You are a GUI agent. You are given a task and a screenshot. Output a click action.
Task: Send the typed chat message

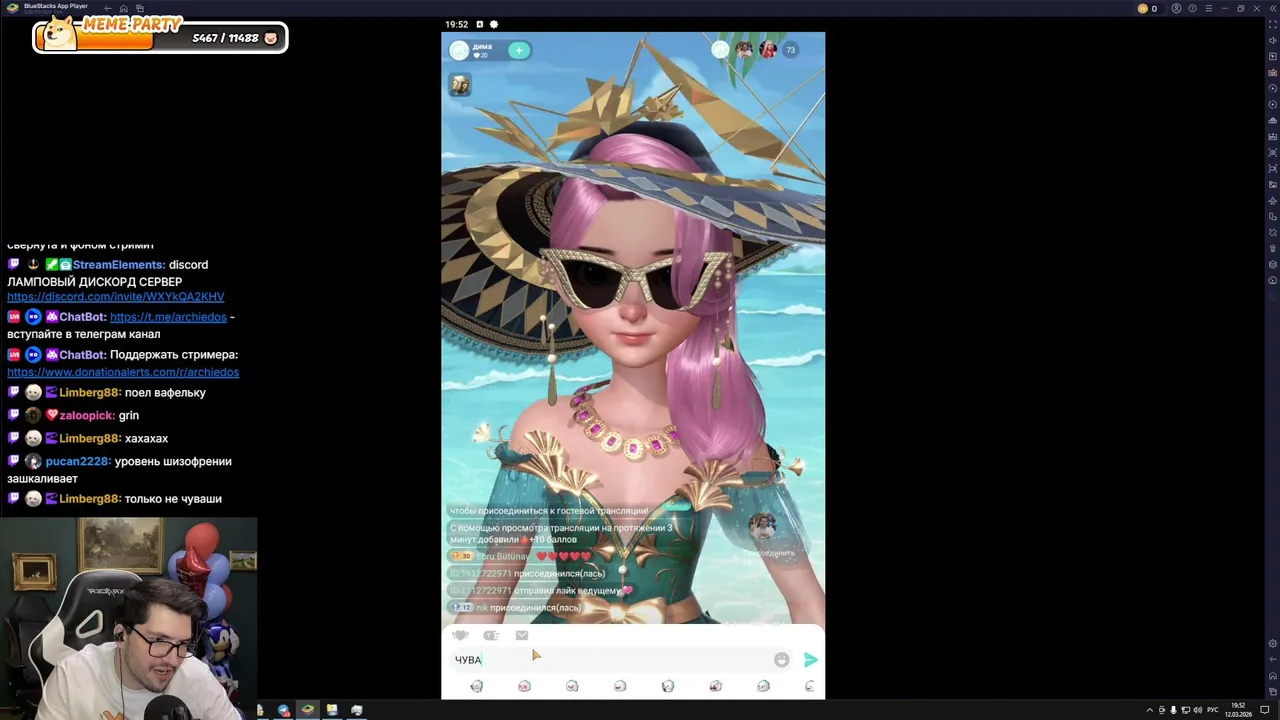(810, 660)
